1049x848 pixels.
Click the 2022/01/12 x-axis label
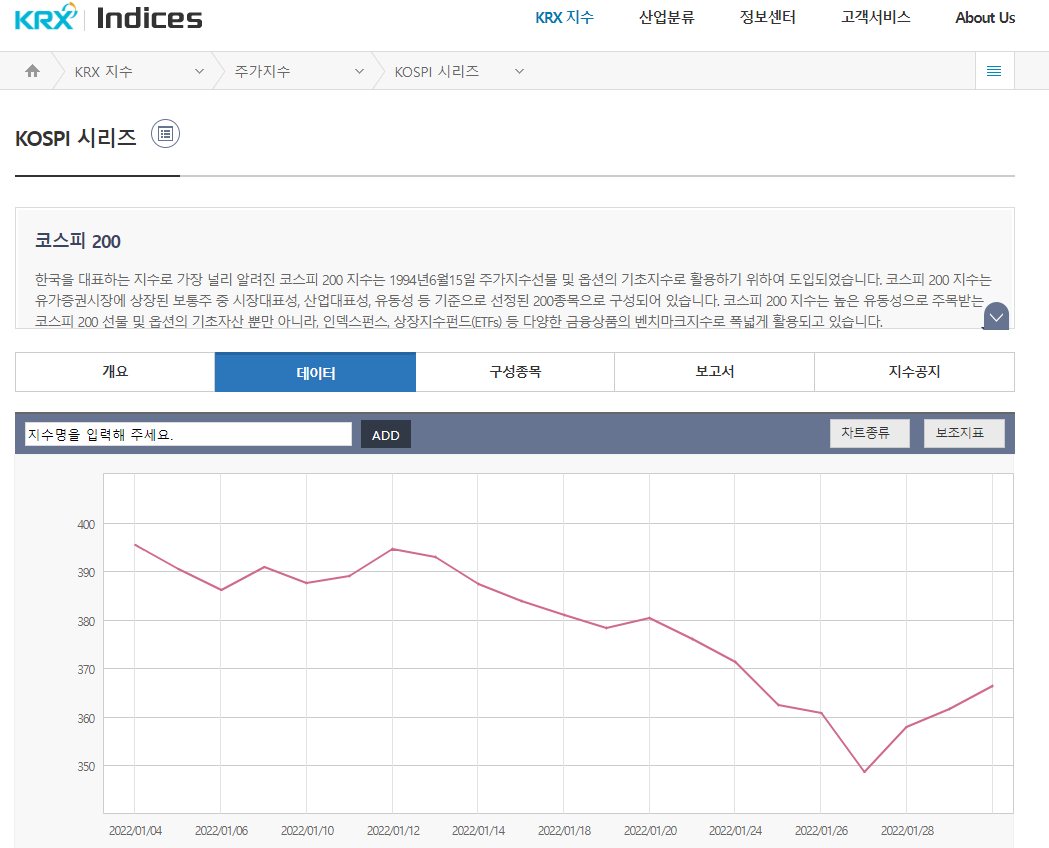[393, 831]
